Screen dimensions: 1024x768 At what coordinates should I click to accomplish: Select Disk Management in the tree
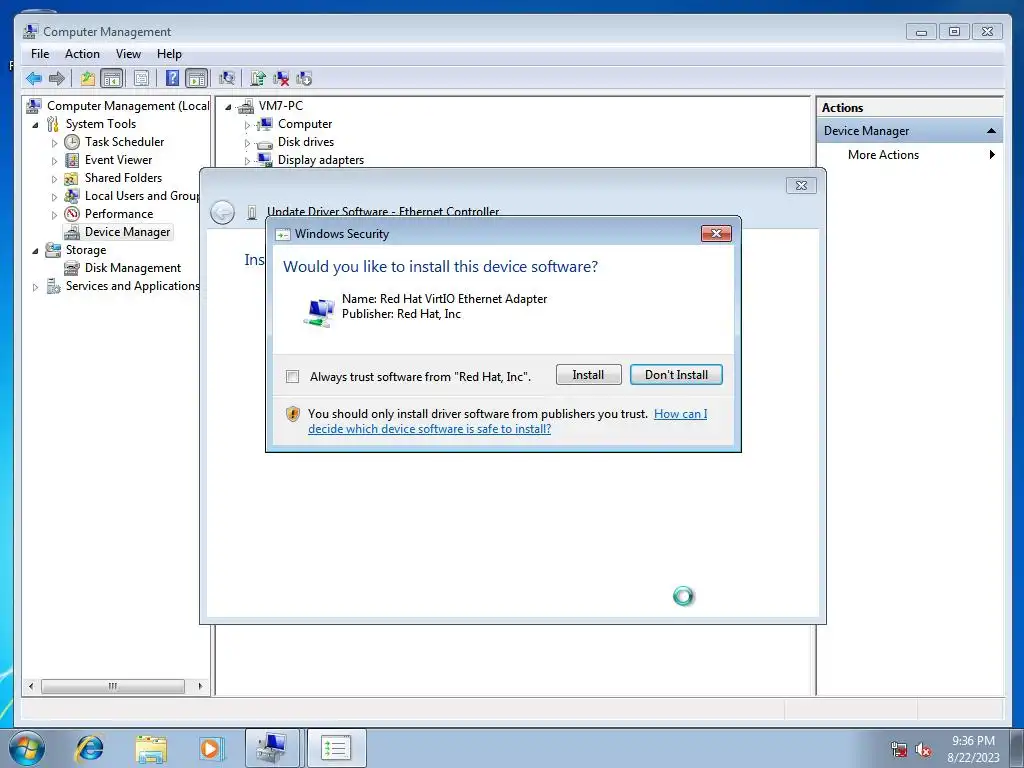[133, 268]
